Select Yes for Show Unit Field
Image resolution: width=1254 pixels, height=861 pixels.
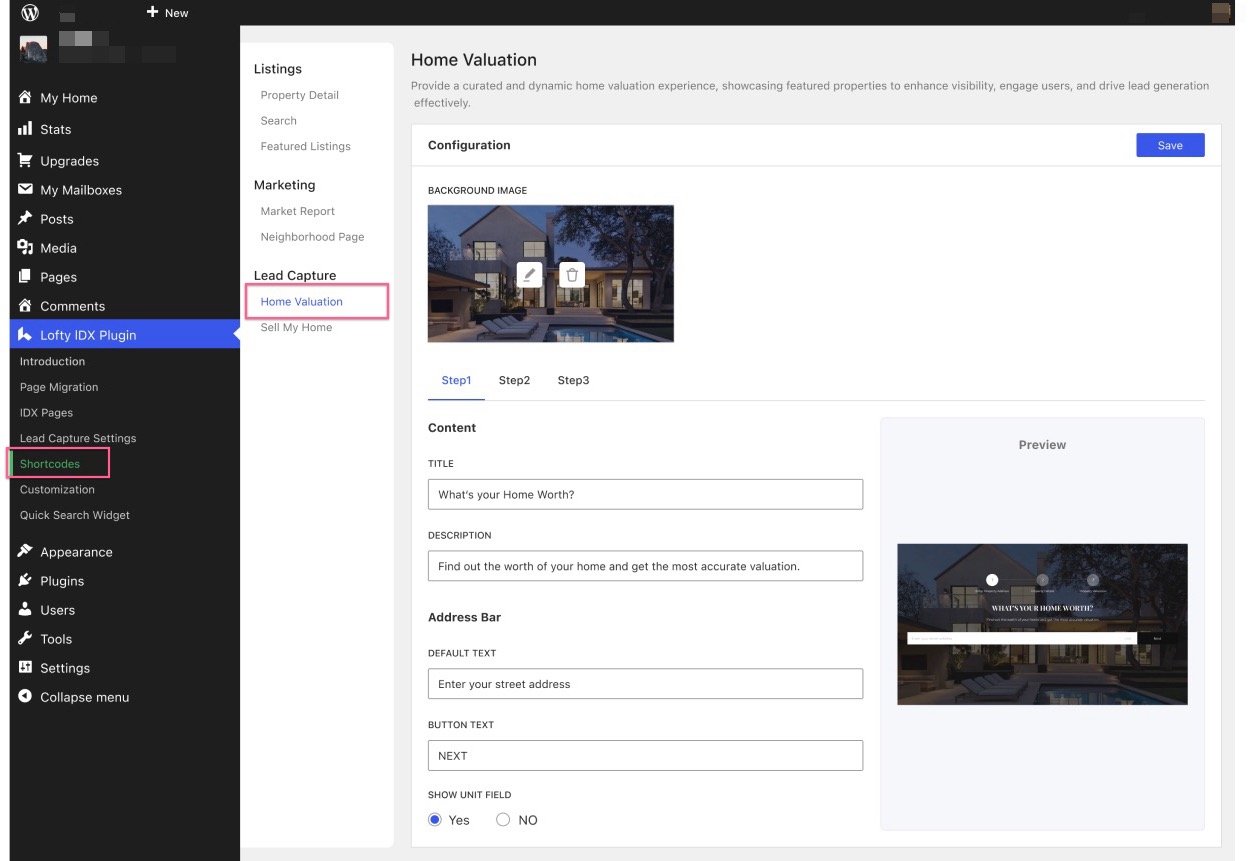click(435, 820)
